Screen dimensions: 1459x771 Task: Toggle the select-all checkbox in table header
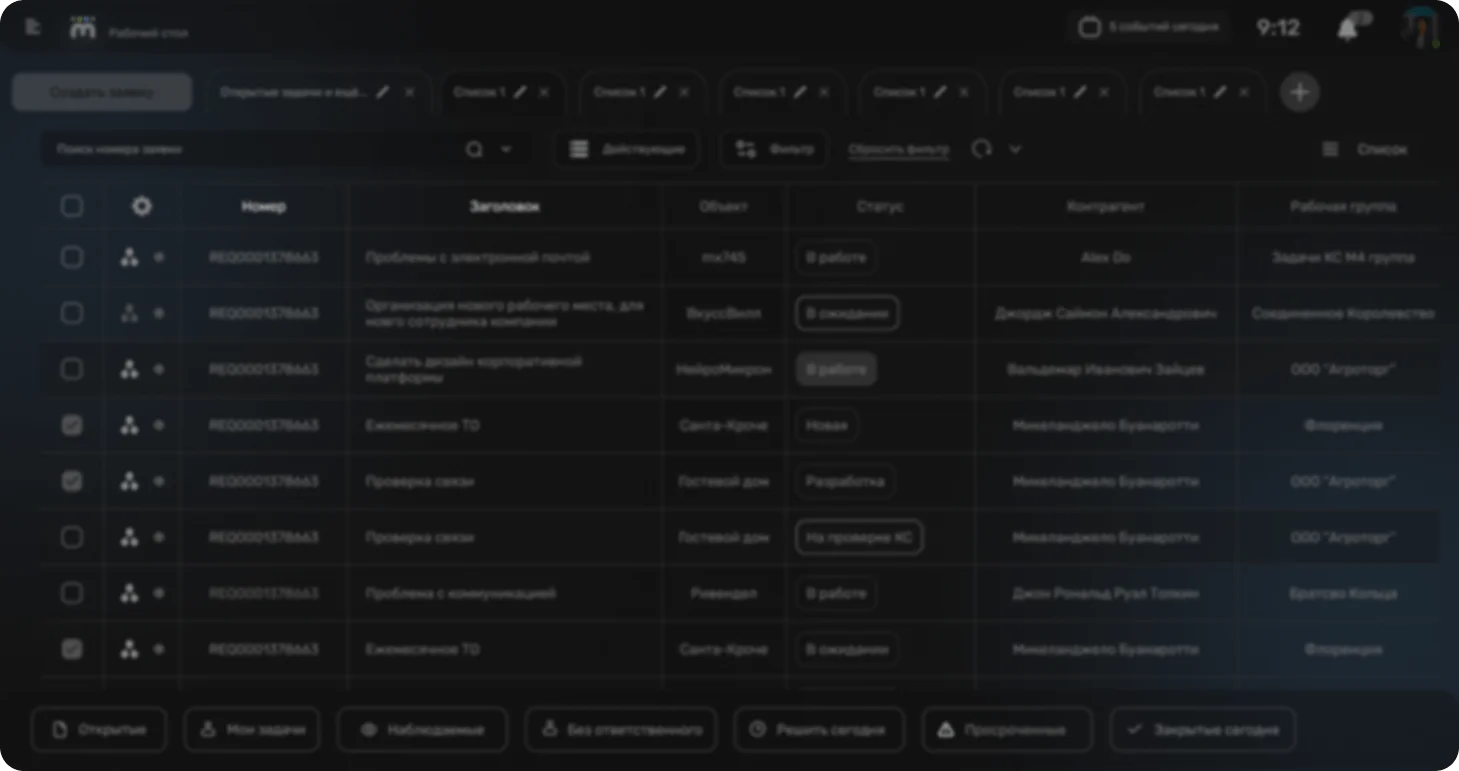72,206
